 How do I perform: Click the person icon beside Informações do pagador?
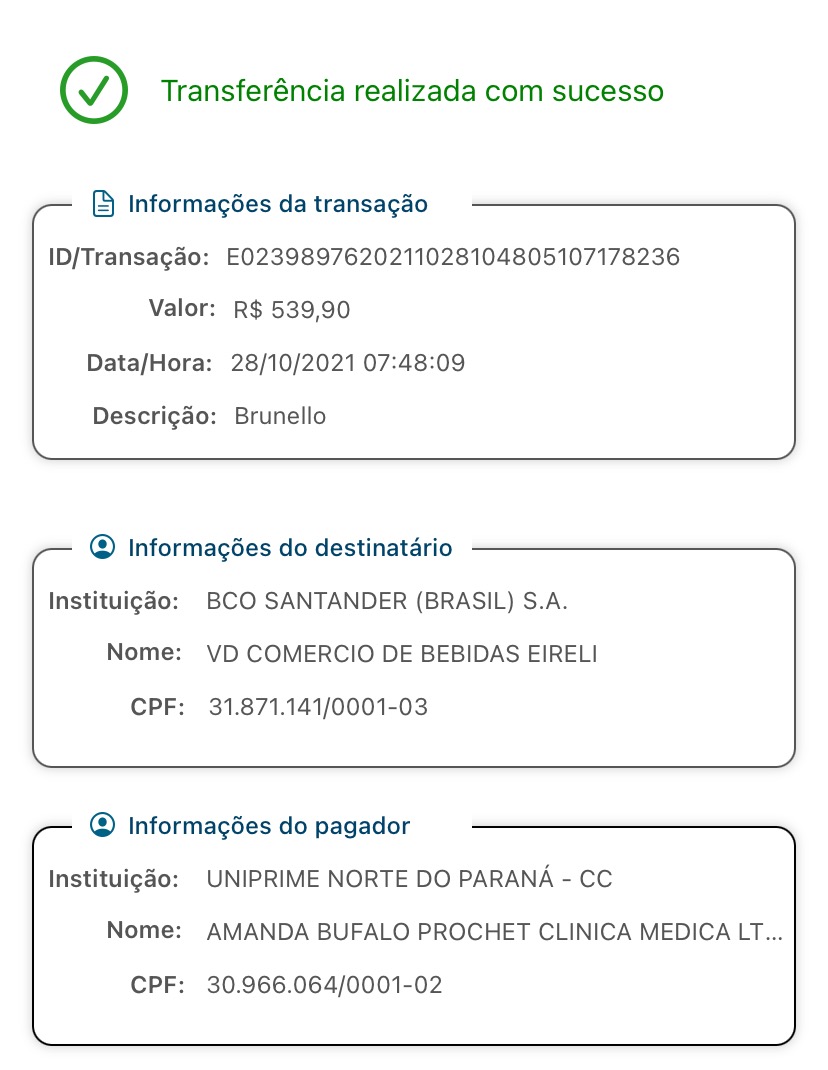tap(102, 825)
